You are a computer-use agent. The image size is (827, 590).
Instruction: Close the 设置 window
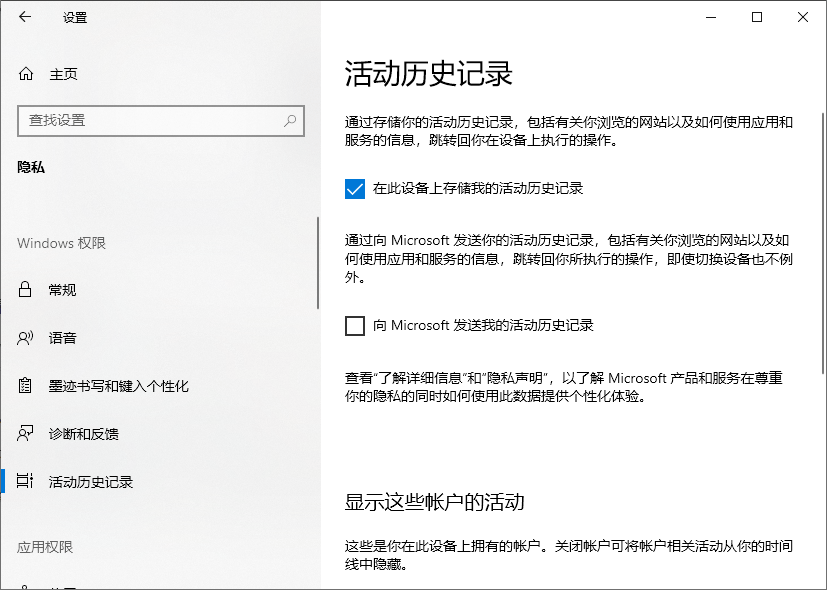pyautogui.click(x=803, y=17)
